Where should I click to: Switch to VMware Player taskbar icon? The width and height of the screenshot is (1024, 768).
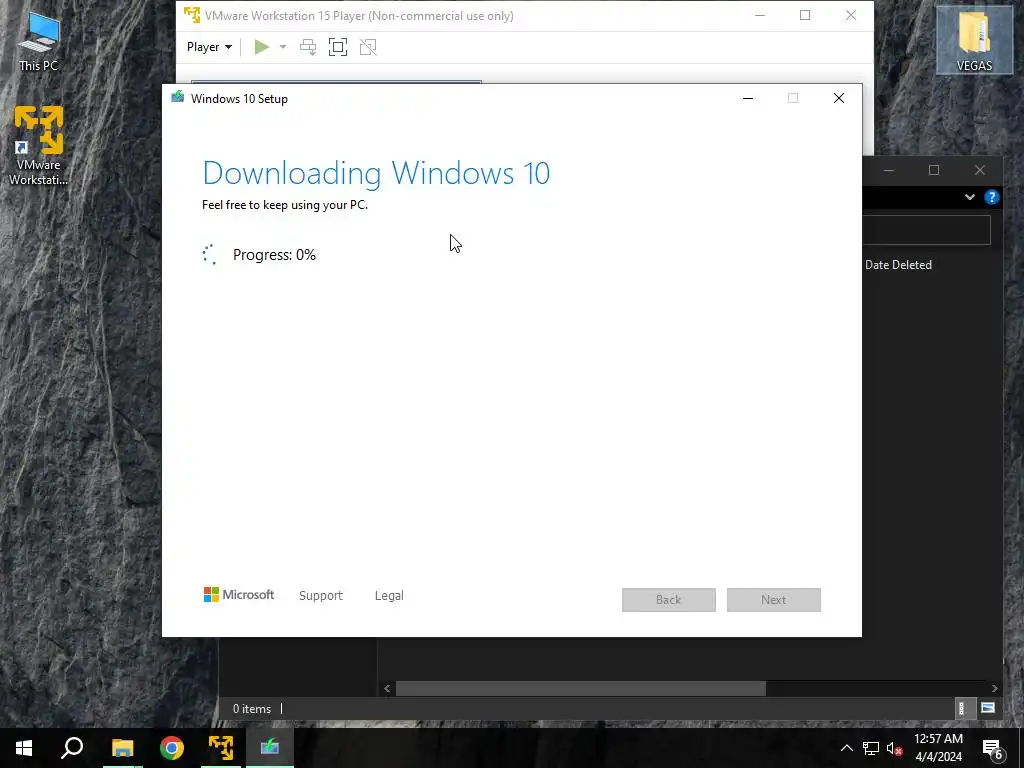[x=221, y=748]
